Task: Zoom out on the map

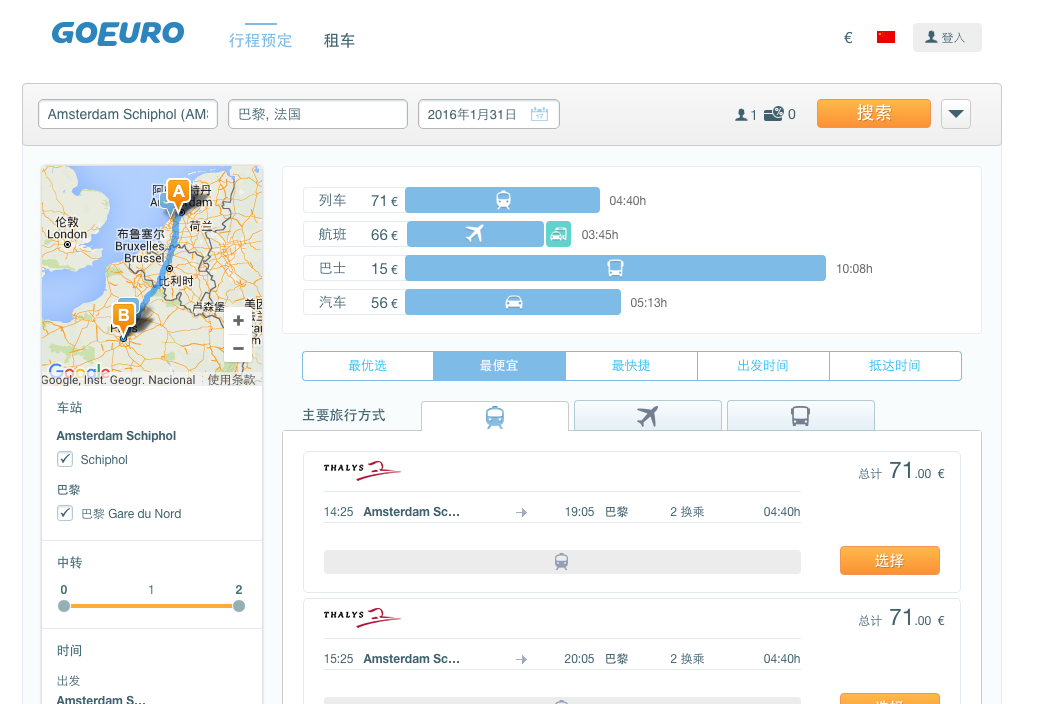Action: (x=238, y=348)
